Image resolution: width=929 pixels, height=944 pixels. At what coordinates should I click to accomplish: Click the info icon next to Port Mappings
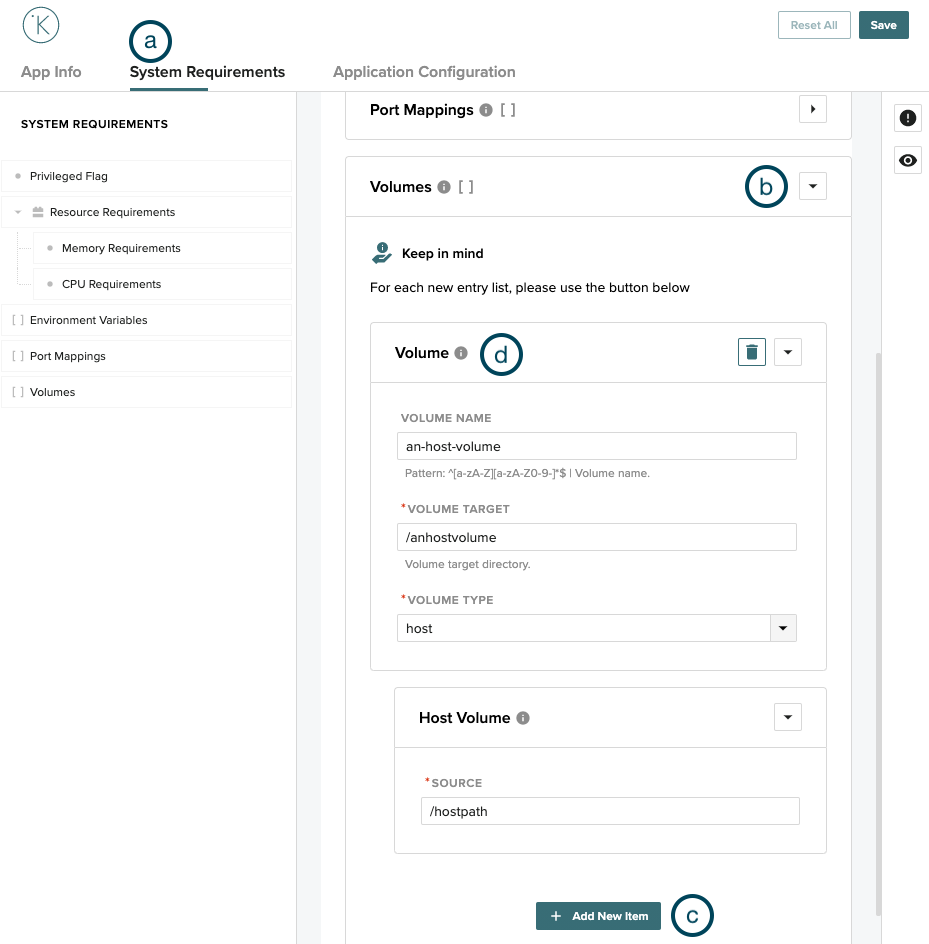488,110
